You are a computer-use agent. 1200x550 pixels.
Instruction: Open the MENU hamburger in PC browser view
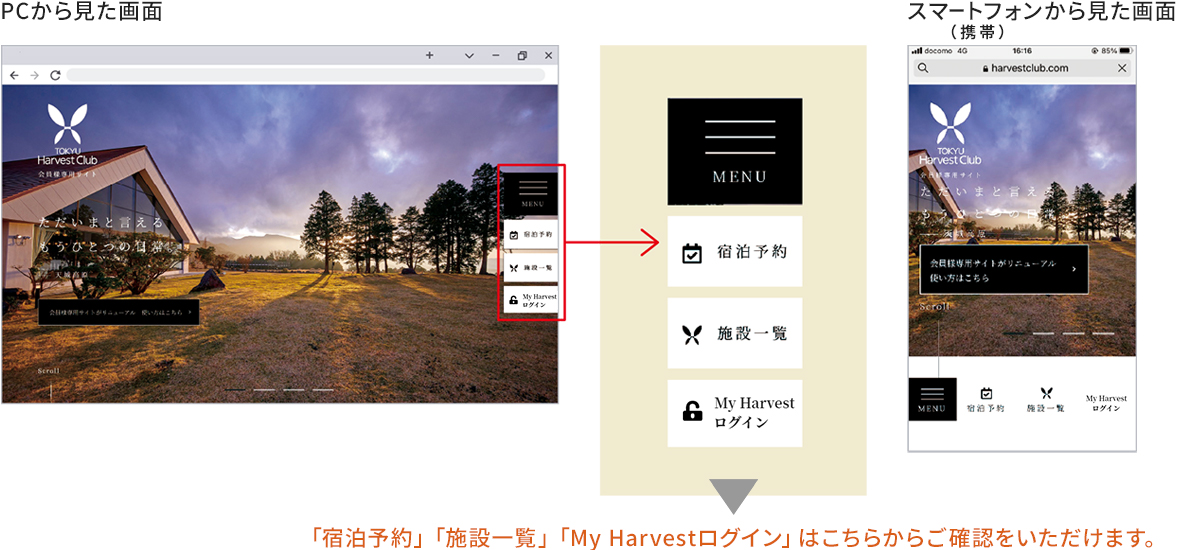(532, 192)
